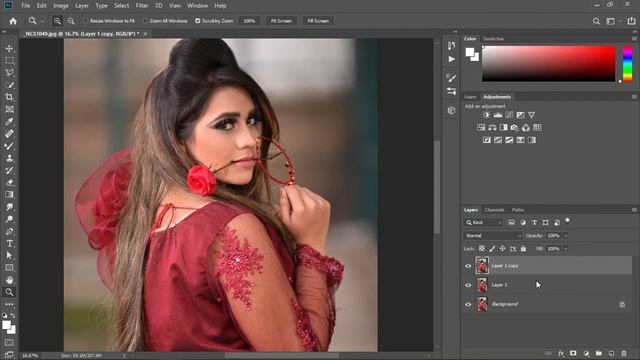Choose Zoom Out mode in options bar
640x360 pixels.
pyautogui.click(x=71, y=21)
